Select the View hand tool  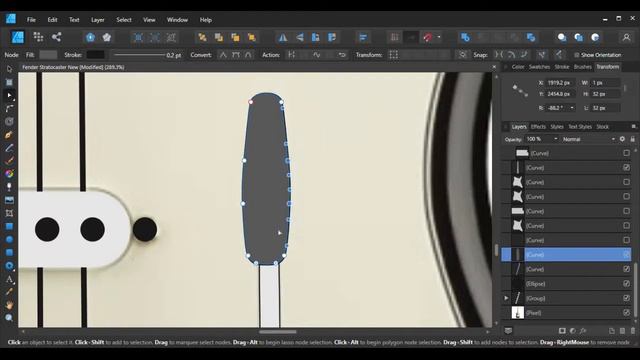click(x=9, y=304)
